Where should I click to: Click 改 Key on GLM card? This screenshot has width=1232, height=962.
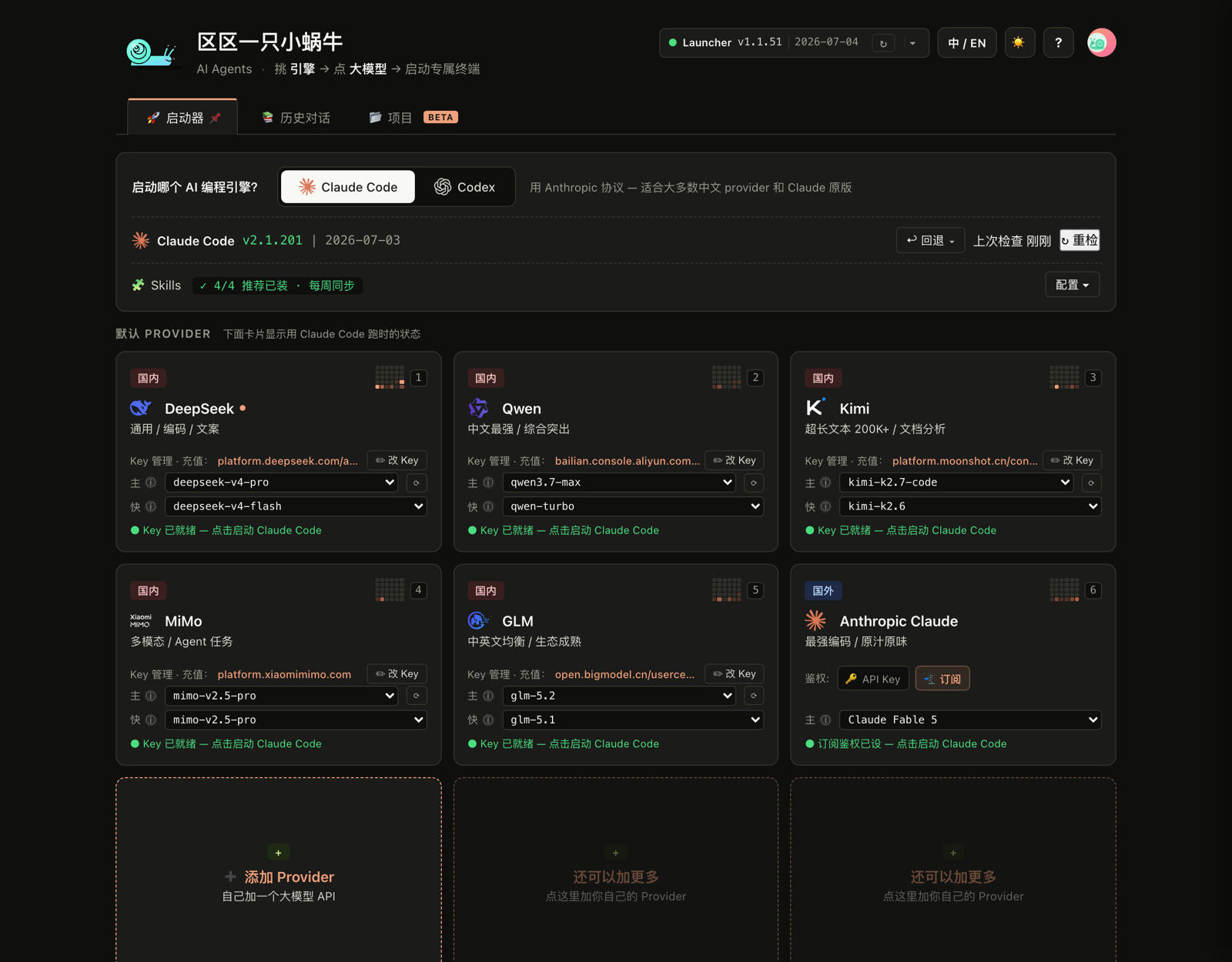[x=735, y=673]
